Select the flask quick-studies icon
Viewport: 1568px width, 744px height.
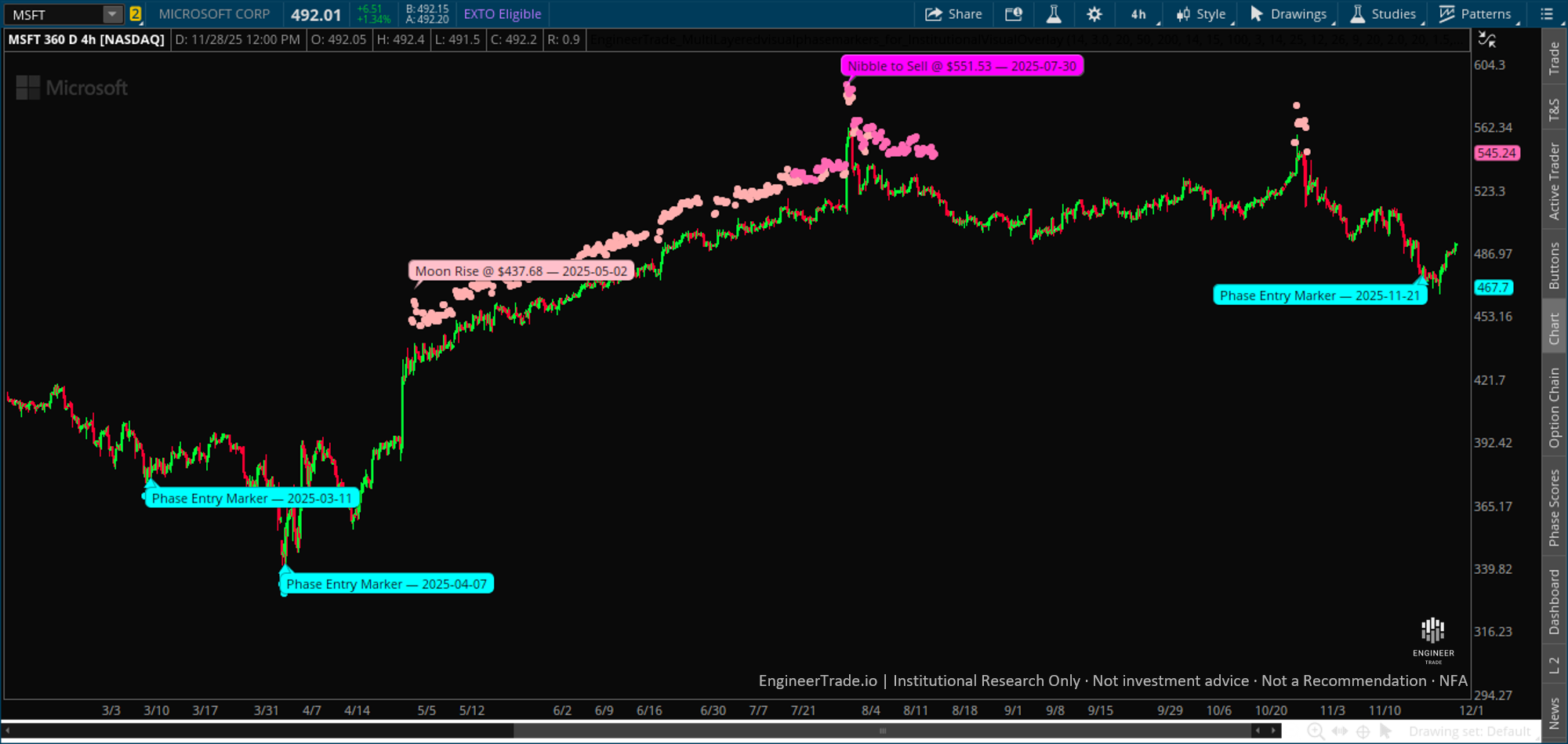1054,13
